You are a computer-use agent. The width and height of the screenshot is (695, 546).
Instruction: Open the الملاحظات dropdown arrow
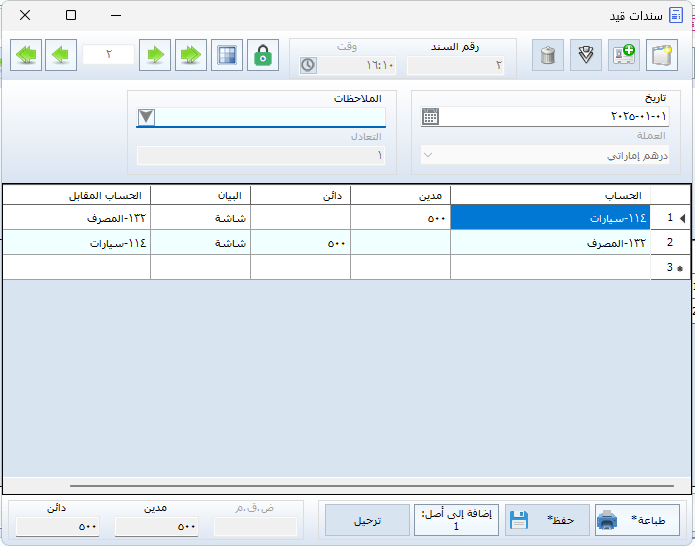coord(146,117)
